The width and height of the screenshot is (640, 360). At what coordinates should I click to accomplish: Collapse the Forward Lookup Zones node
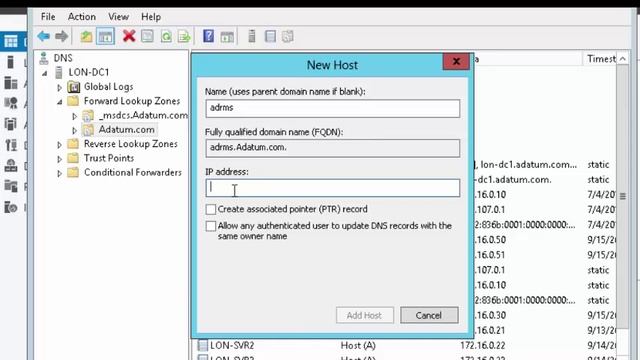point(60,102)
